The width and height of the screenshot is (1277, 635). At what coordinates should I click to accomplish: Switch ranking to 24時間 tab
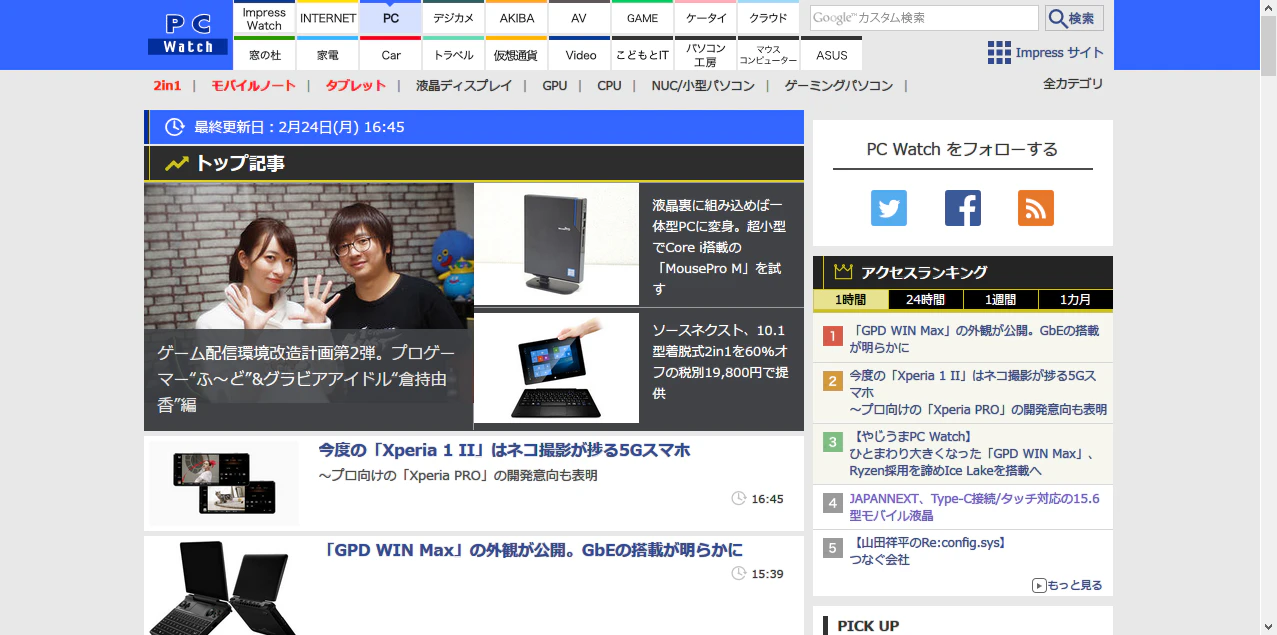925,300
